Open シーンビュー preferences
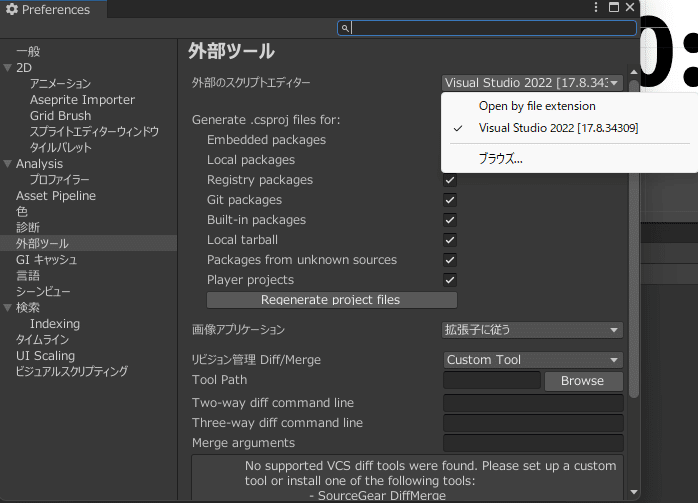This screenshot has width=698, height=503. pos(43,292)
